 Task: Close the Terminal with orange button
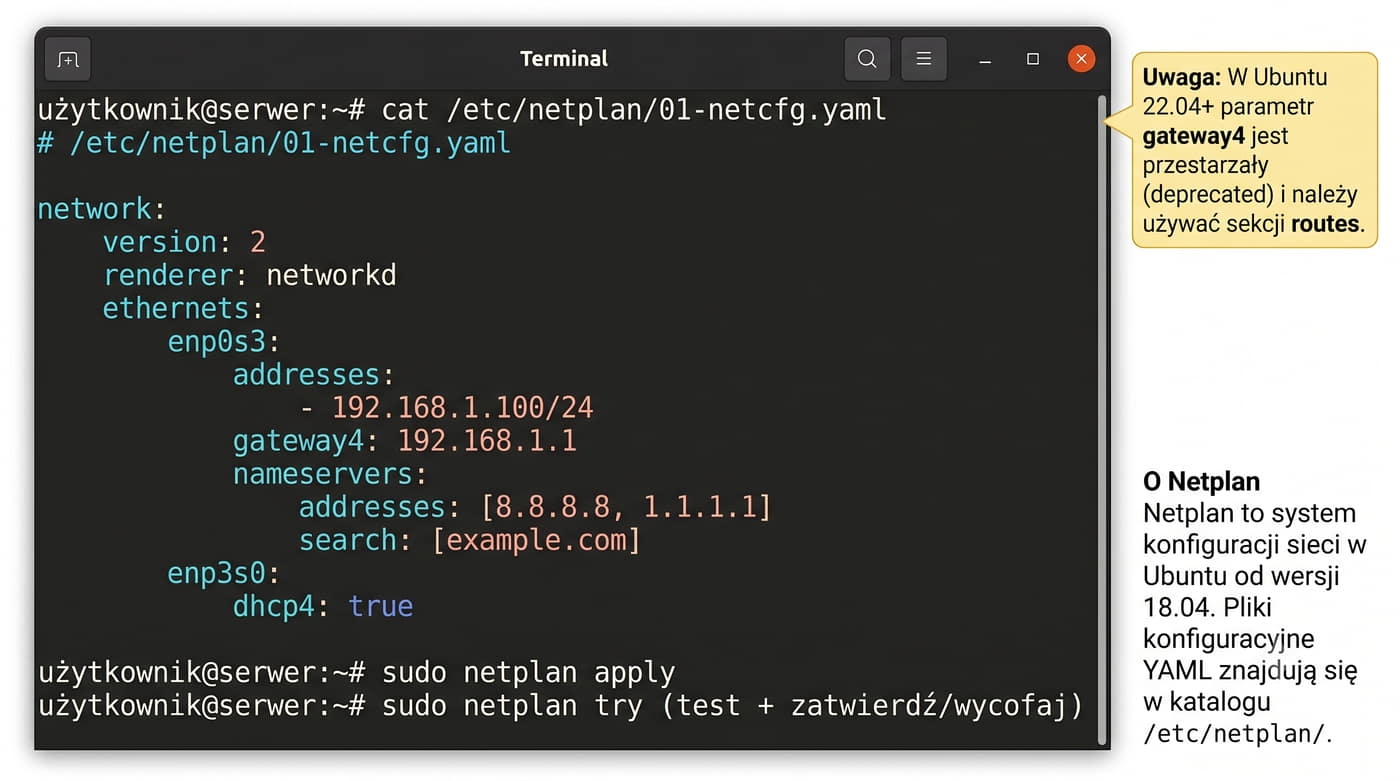[x=1081, y=59]
